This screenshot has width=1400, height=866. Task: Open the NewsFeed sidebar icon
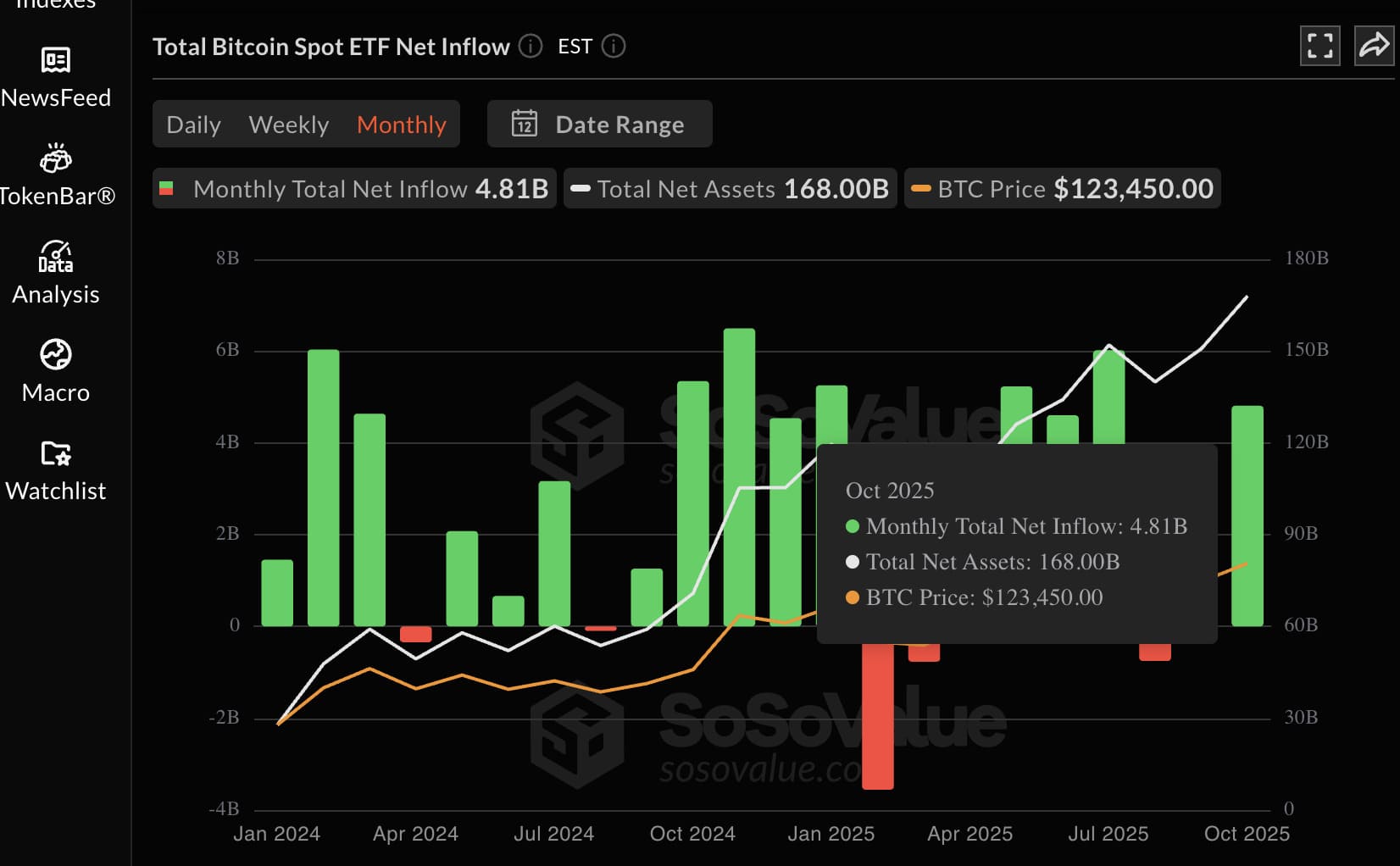tap(56, 60)
